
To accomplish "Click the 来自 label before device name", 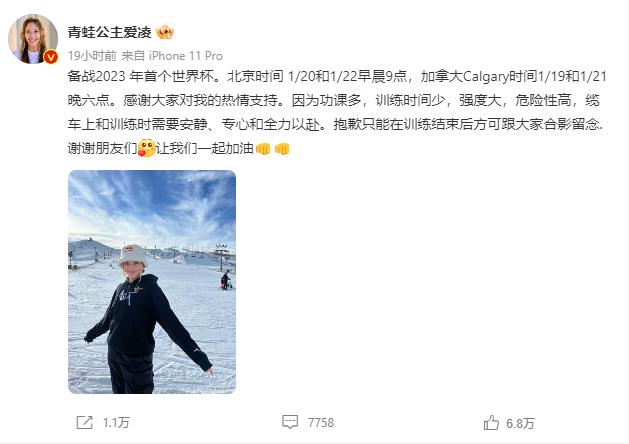I will tap(133, 56).
